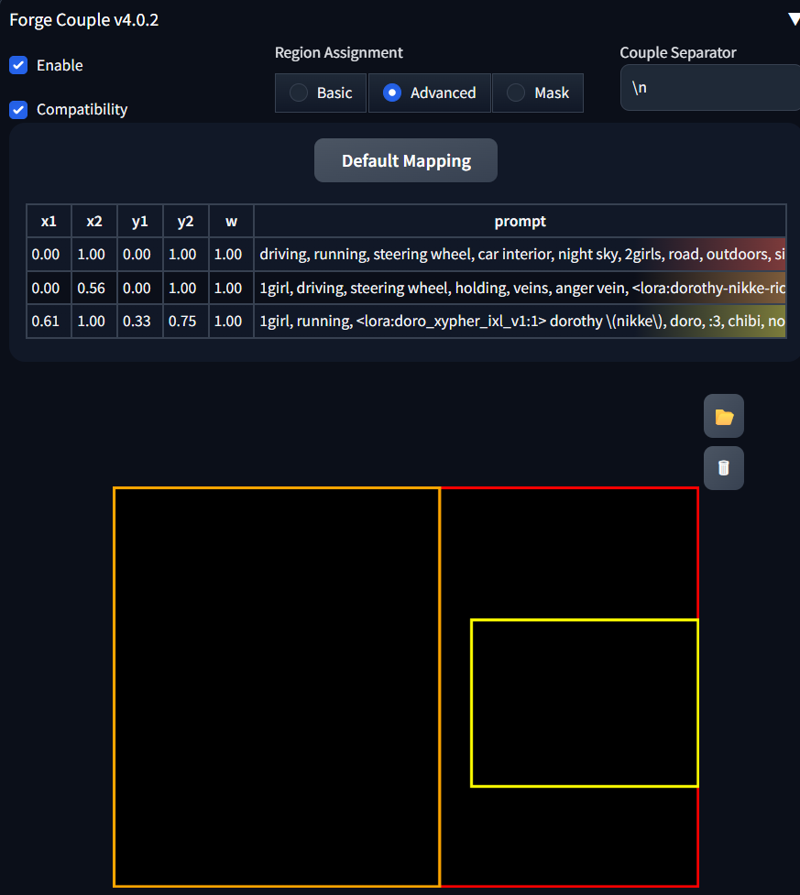The image size is (800, 895).
Task: Select the y2 cell showing 0.75
Action: (185, 321)
